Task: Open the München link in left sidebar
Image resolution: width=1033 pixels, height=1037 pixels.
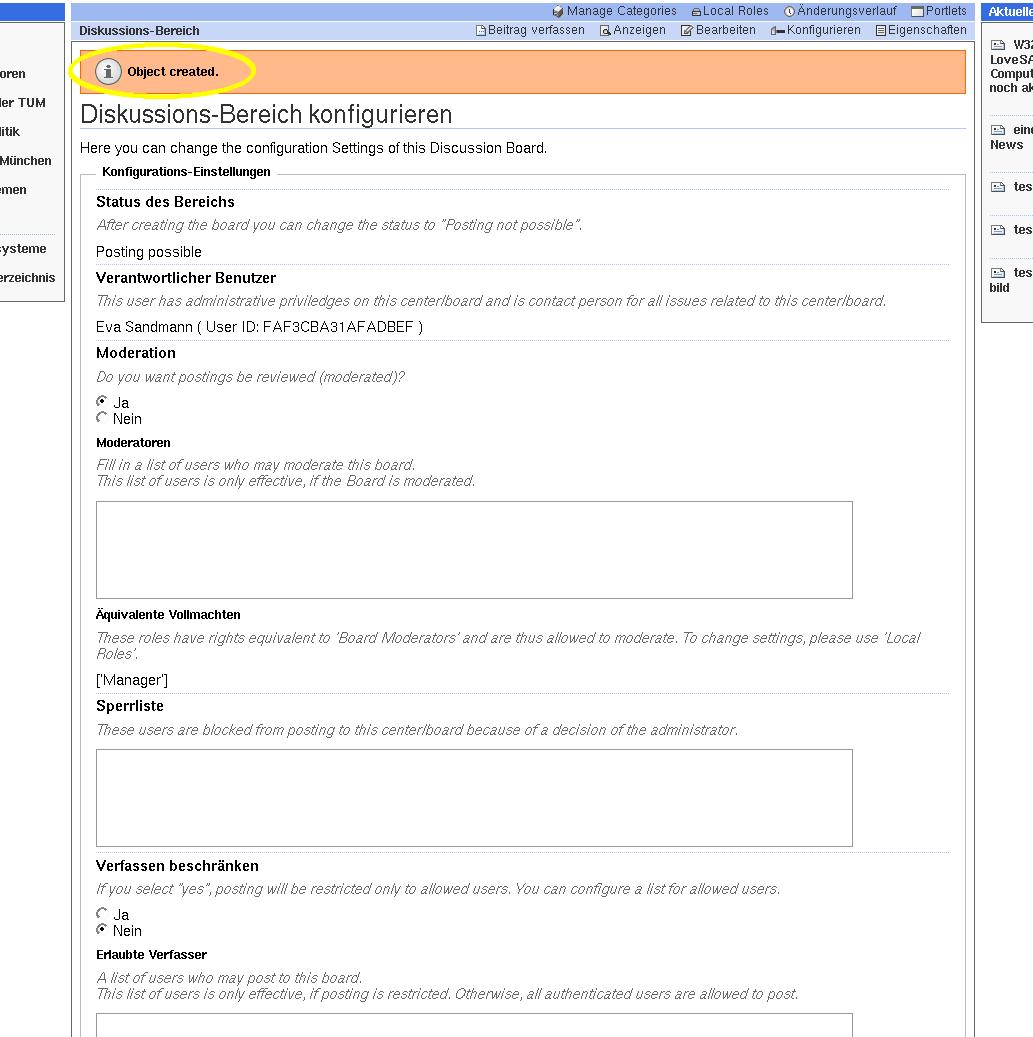Action: tap(26, 161)
